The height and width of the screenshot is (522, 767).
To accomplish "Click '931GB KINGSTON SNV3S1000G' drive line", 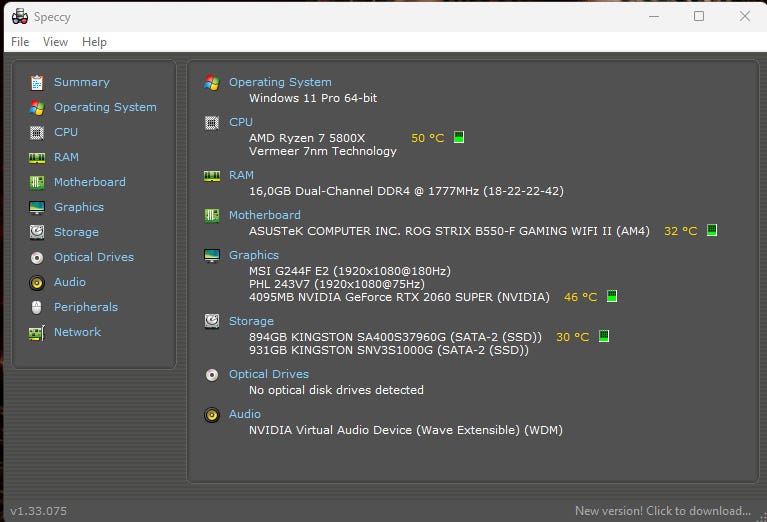I will 389,350.
